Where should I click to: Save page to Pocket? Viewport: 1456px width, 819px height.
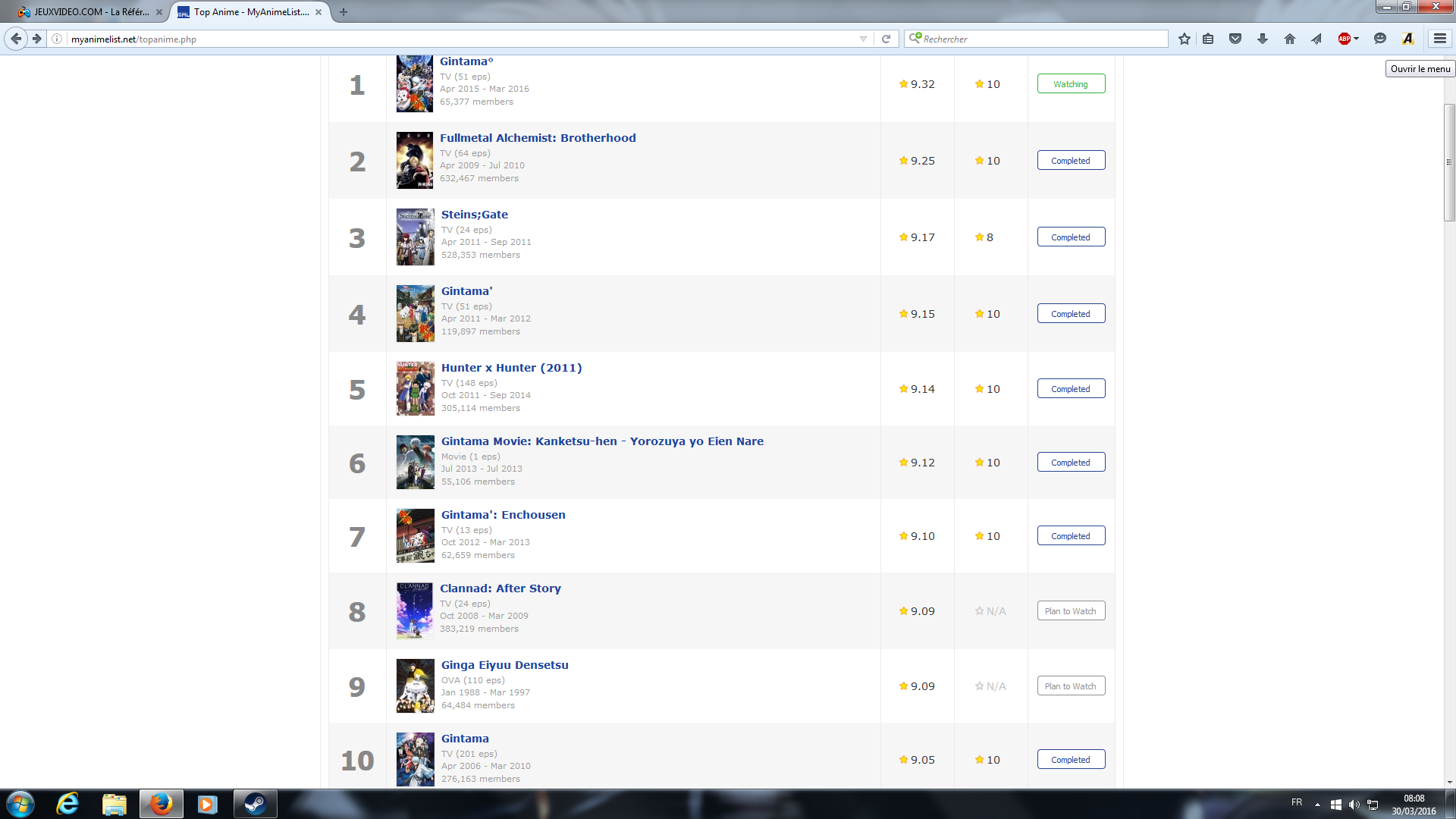tap(1235, 39)
